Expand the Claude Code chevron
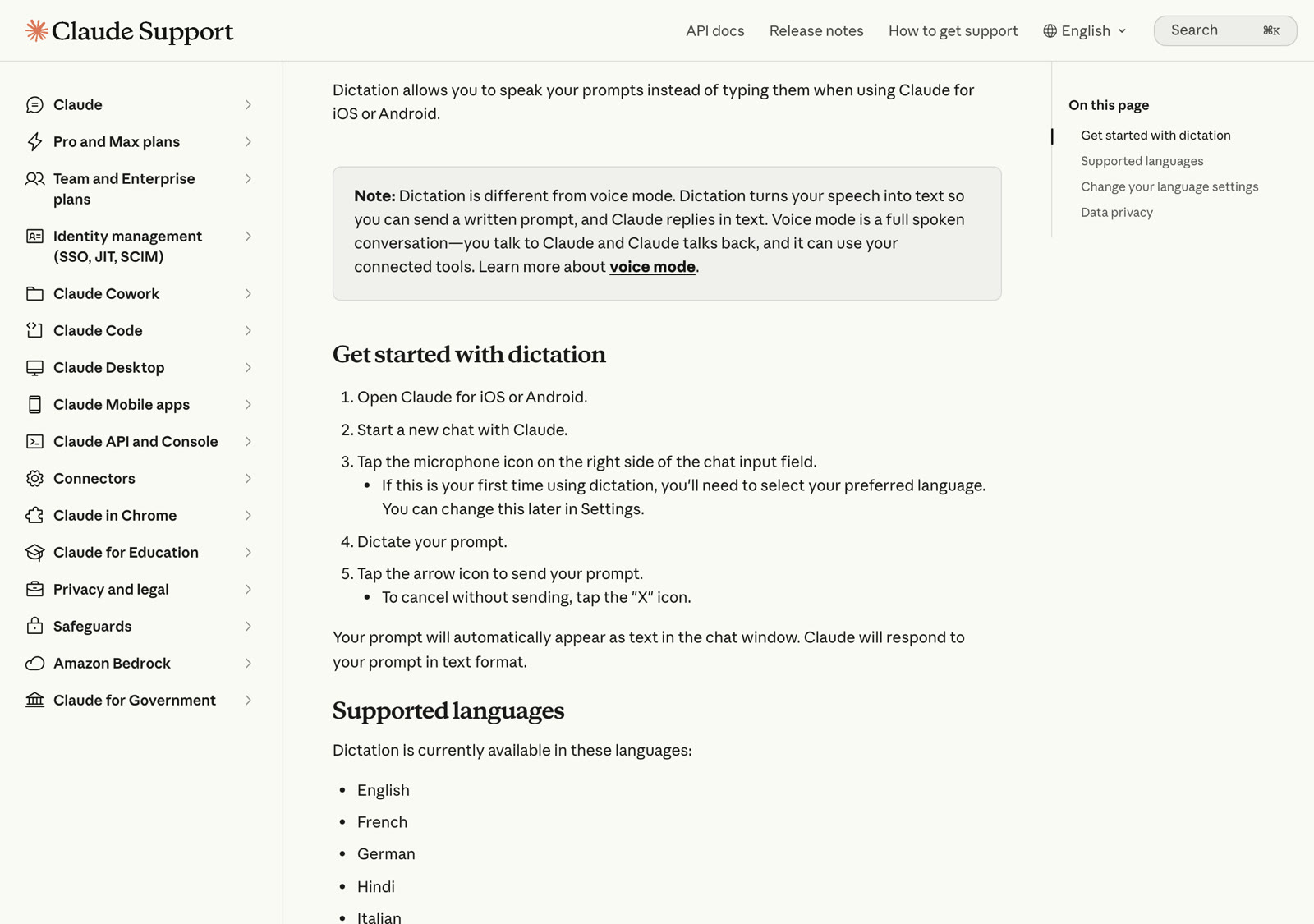1314x924 pixels. point(248,330)
